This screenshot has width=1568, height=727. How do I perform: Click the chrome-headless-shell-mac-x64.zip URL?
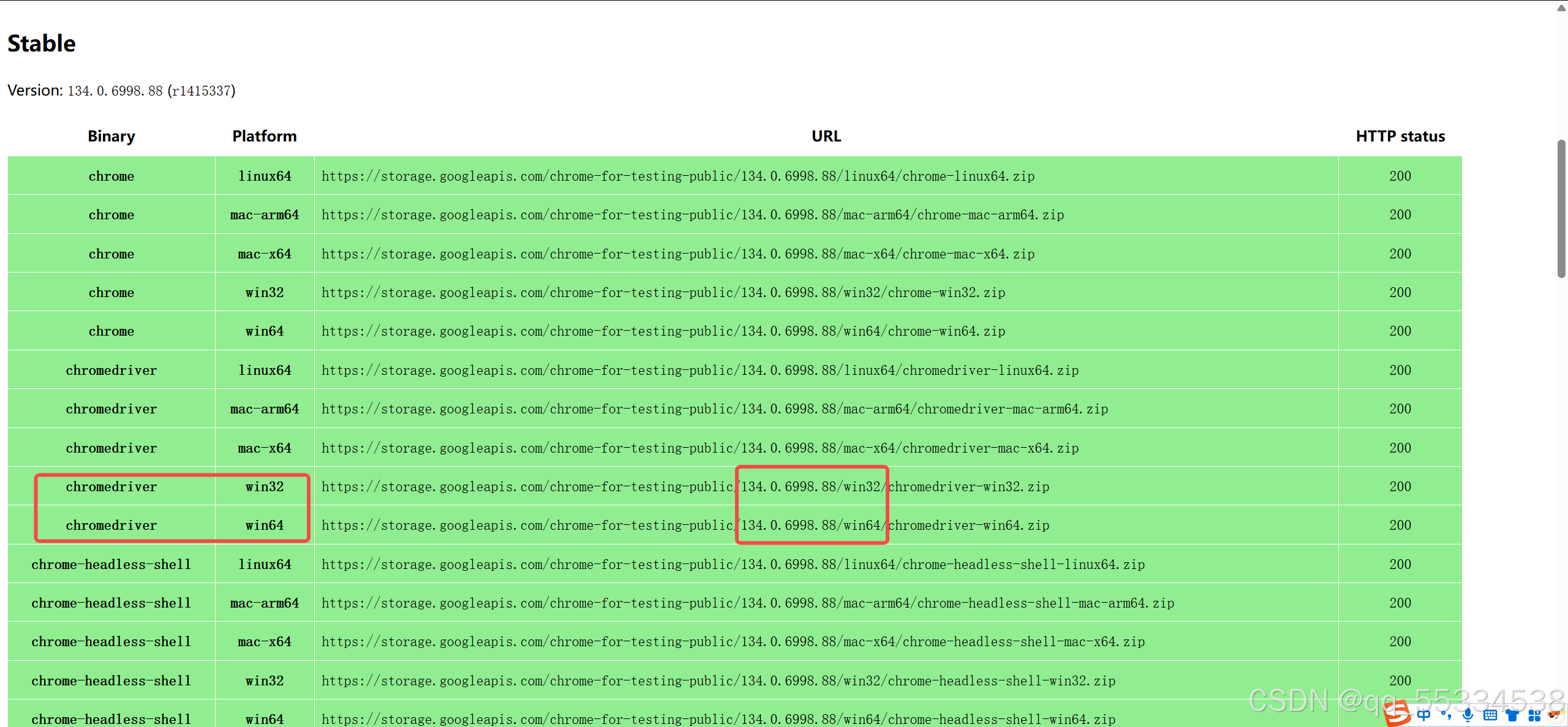733,642
